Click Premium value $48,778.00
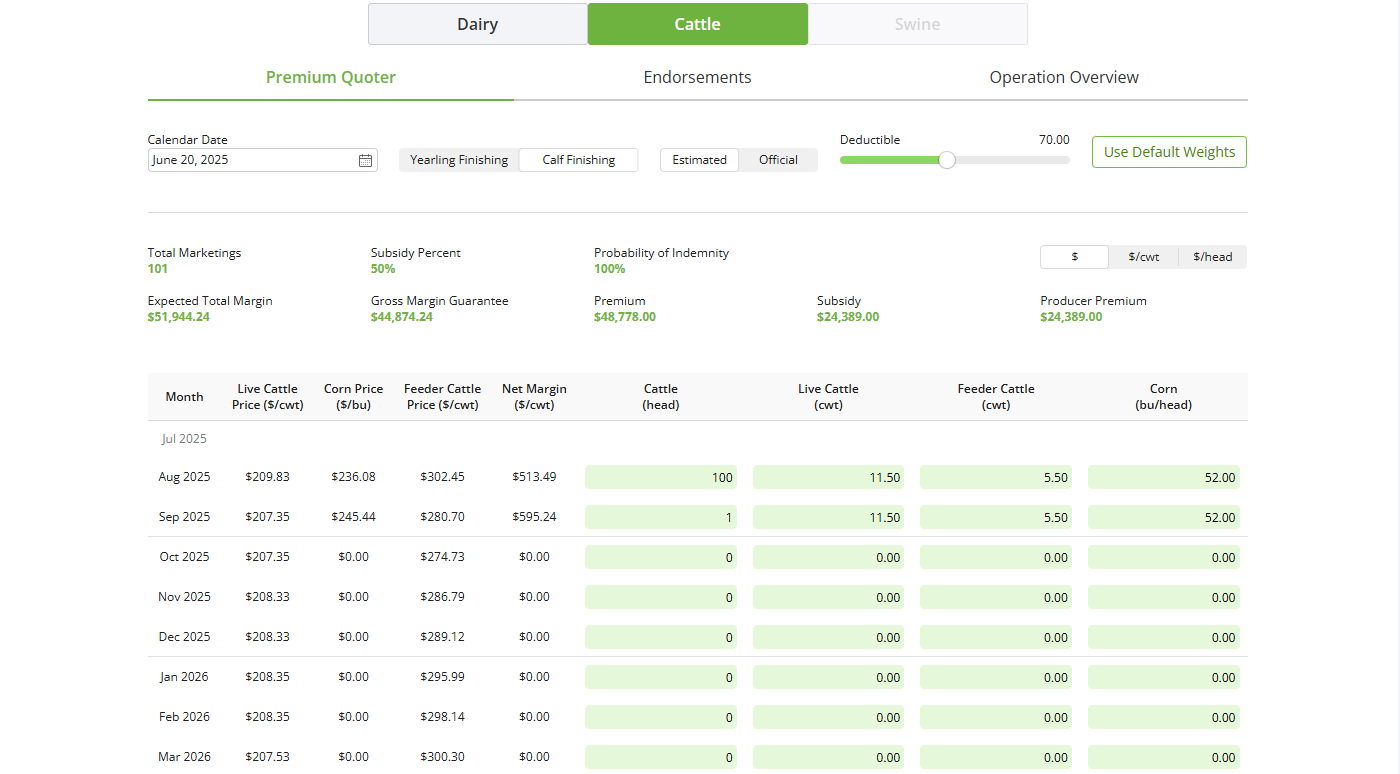 625,317
